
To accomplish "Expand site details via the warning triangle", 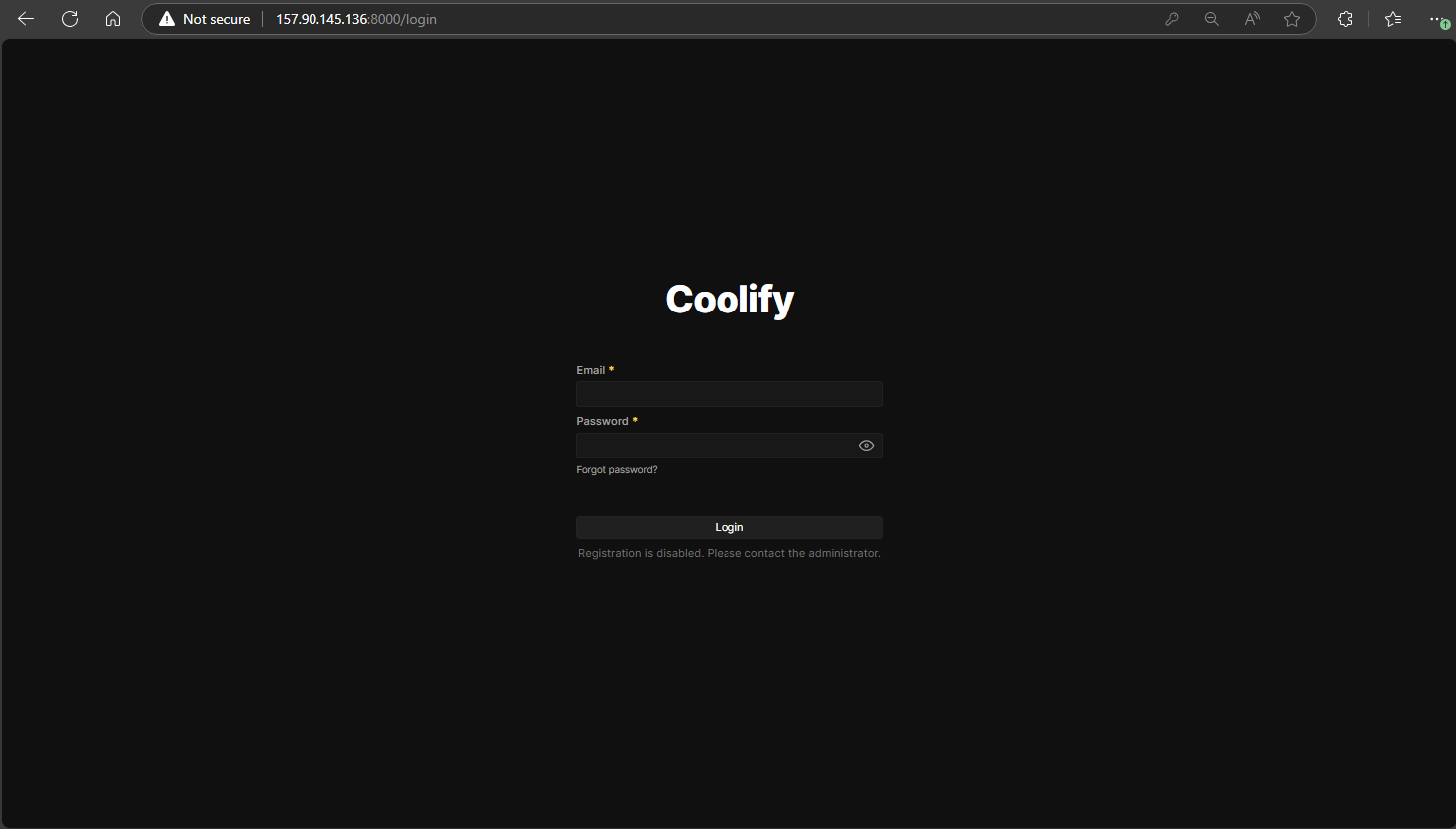I will (x=167, y=17).
